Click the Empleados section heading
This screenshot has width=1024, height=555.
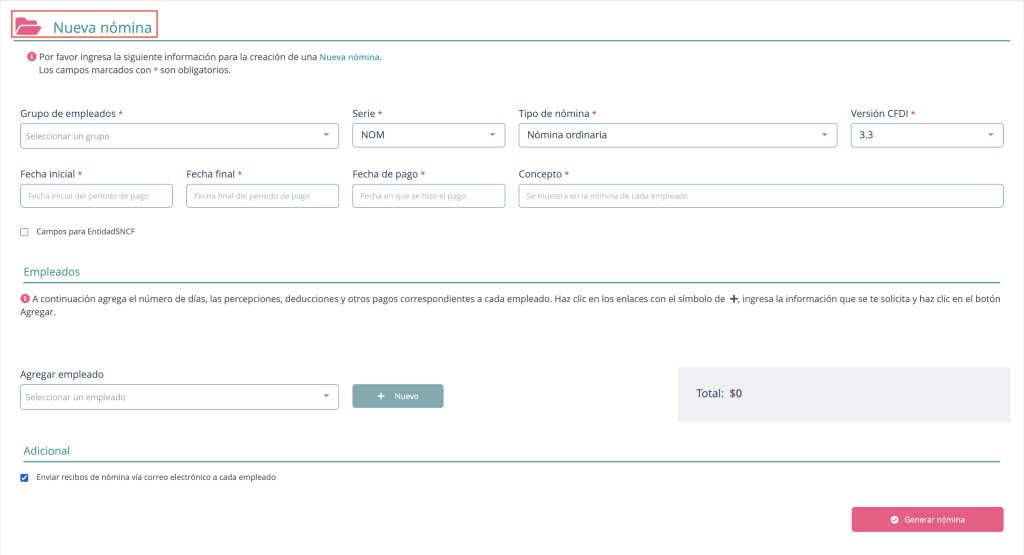tap(52, 272)
